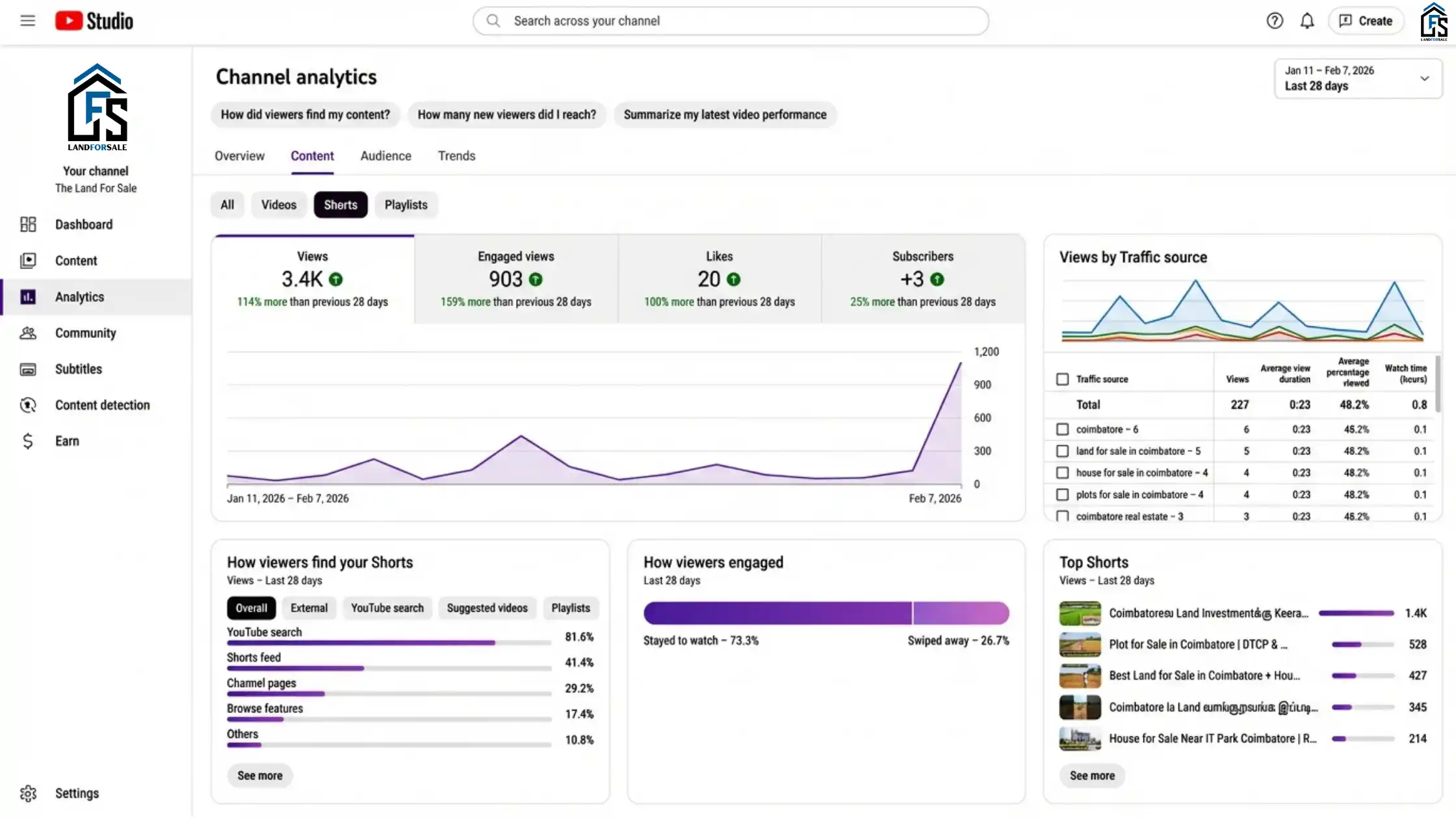Click See more under Top Shorts
This screenshot has height=819, width=1456.
coord(1092,775)
